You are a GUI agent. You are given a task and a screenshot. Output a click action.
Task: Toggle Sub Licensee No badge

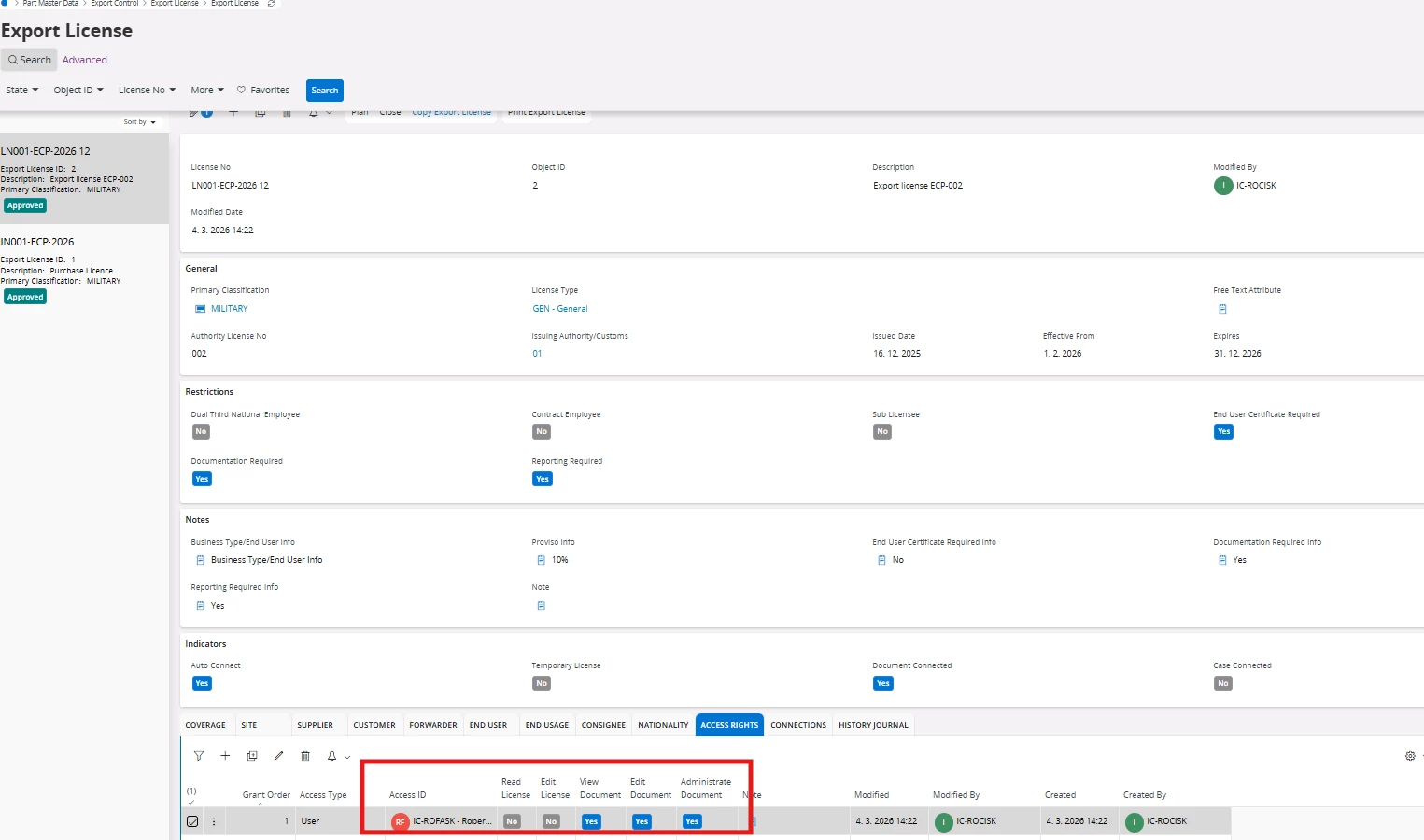[x=882, y=431]
